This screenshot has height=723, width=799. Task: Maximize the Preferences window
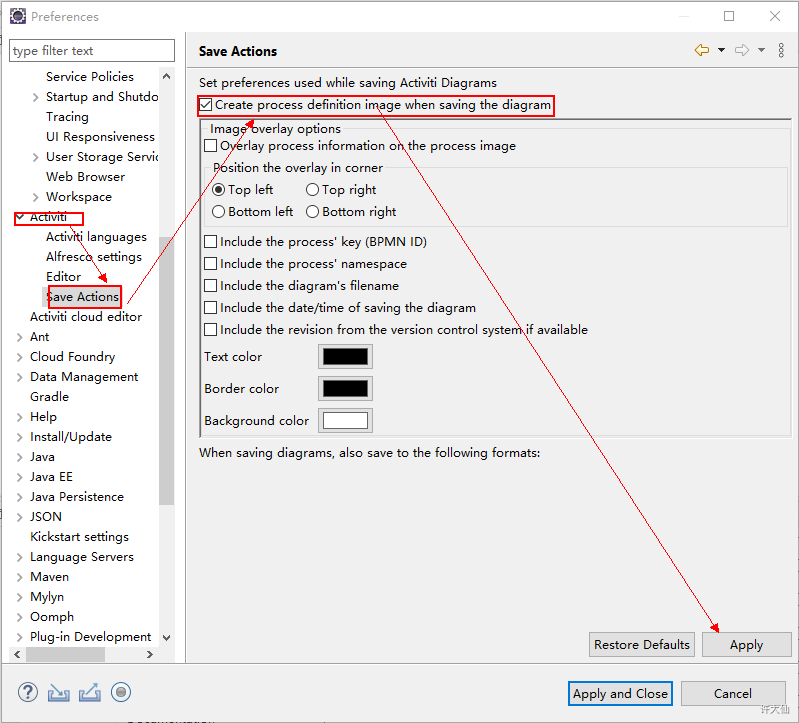[729, 16]
